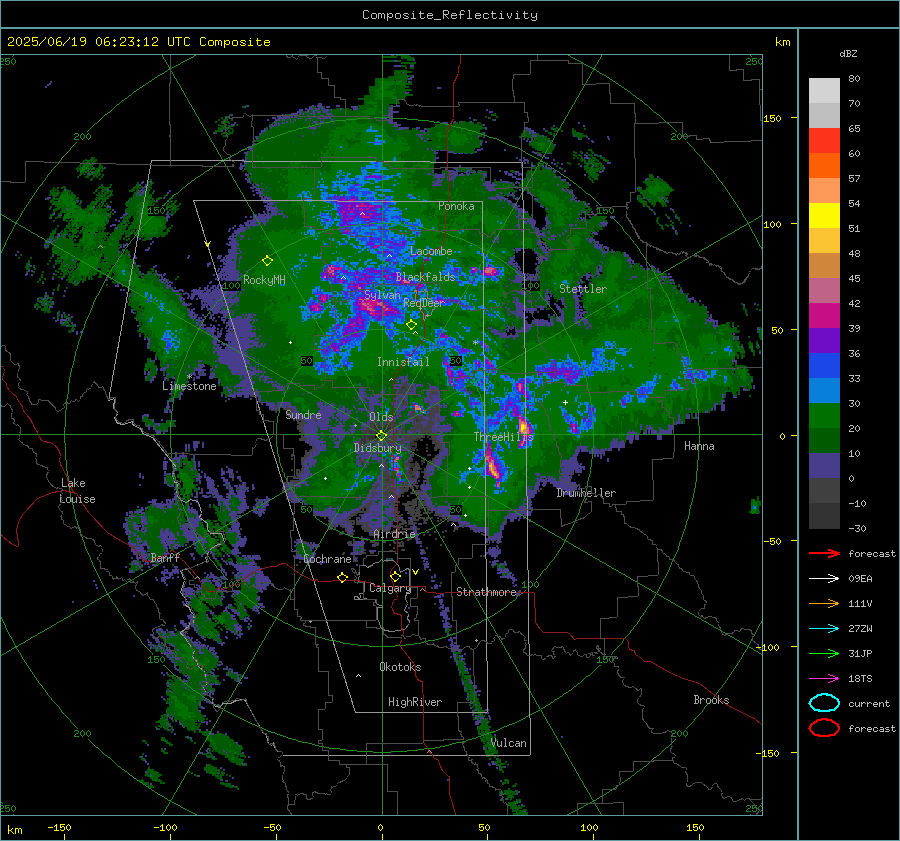Click the red forecast arrow legend icon

(824, 553)
